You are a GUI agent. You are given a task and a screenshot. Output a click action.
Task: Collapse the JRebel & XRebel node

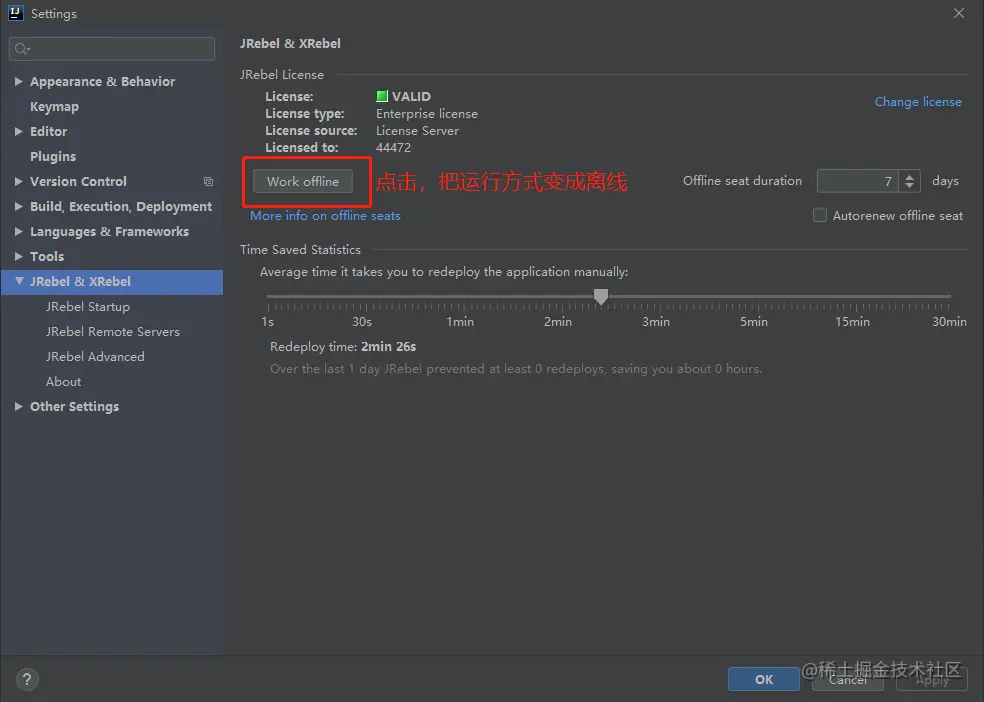pyautogui.click(x=19, y=281)
